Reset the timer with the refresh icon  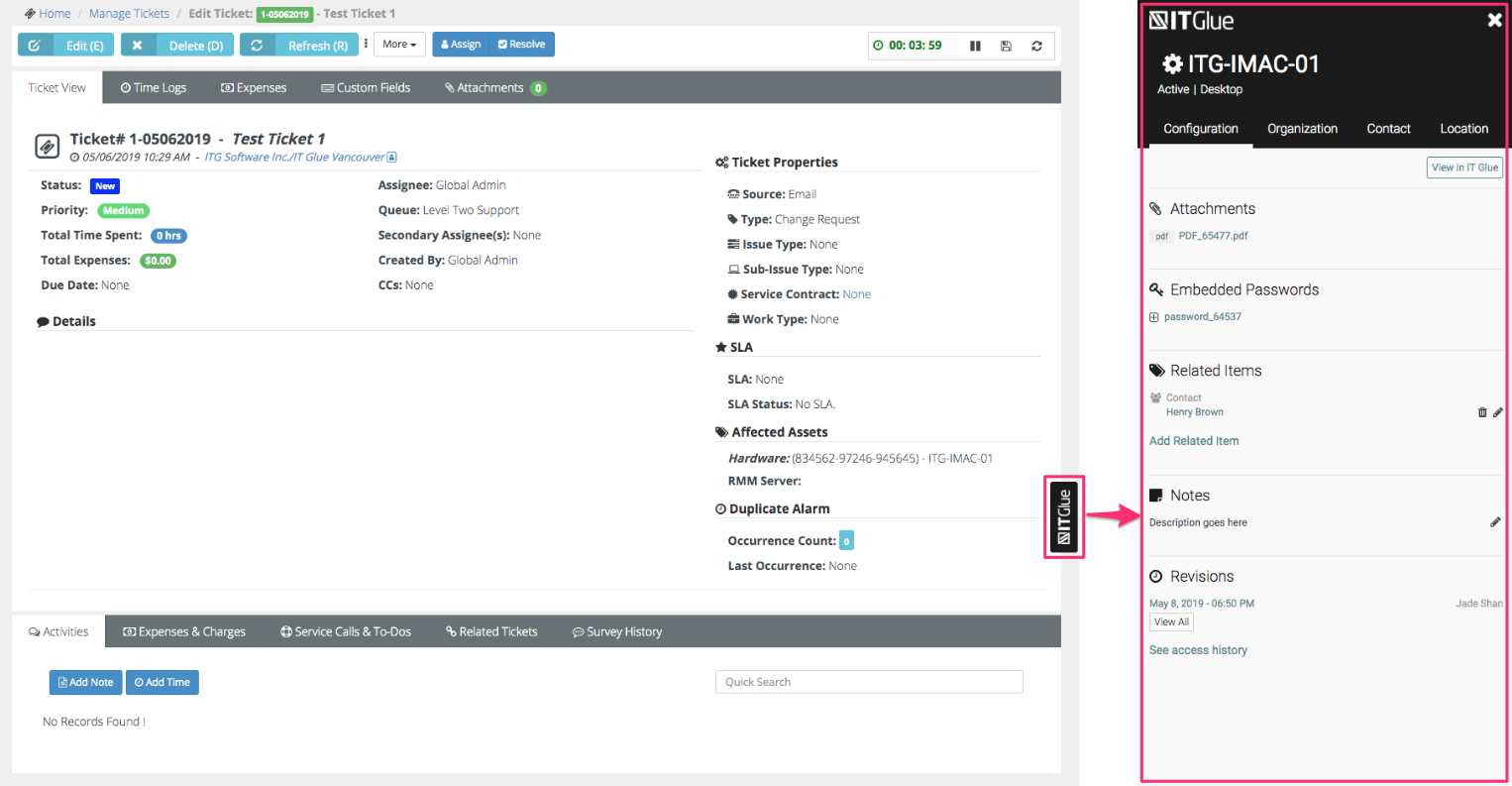coord(1036,46)
